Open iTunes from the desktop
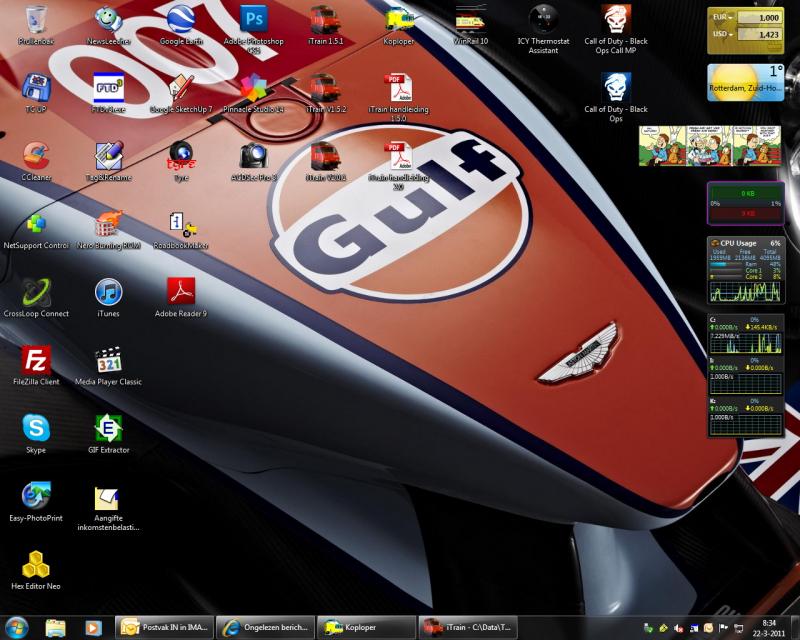The image size is (800, 640). [108, 298]
